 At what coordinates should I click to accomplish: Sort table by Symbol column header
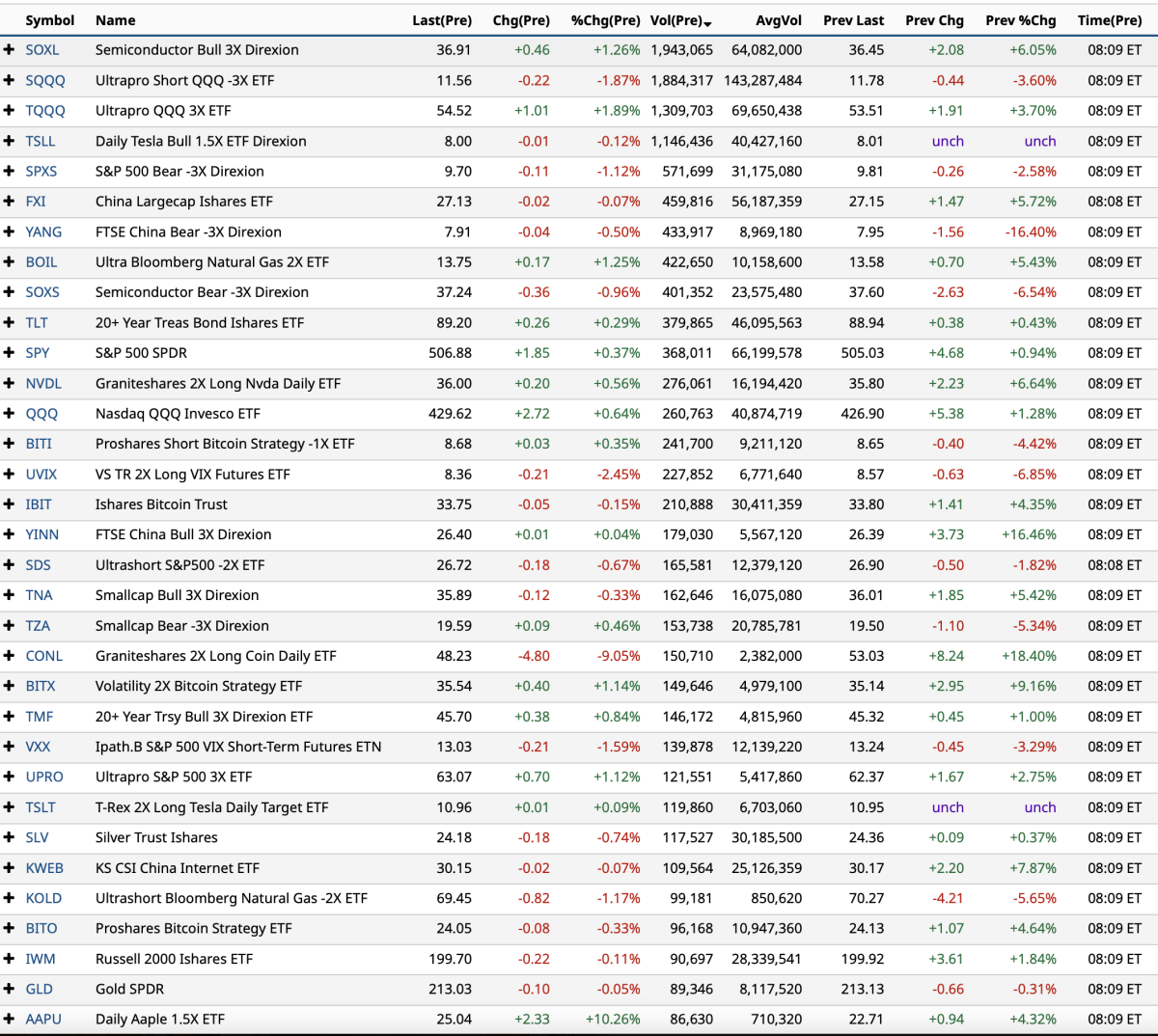tap(49, 20)
